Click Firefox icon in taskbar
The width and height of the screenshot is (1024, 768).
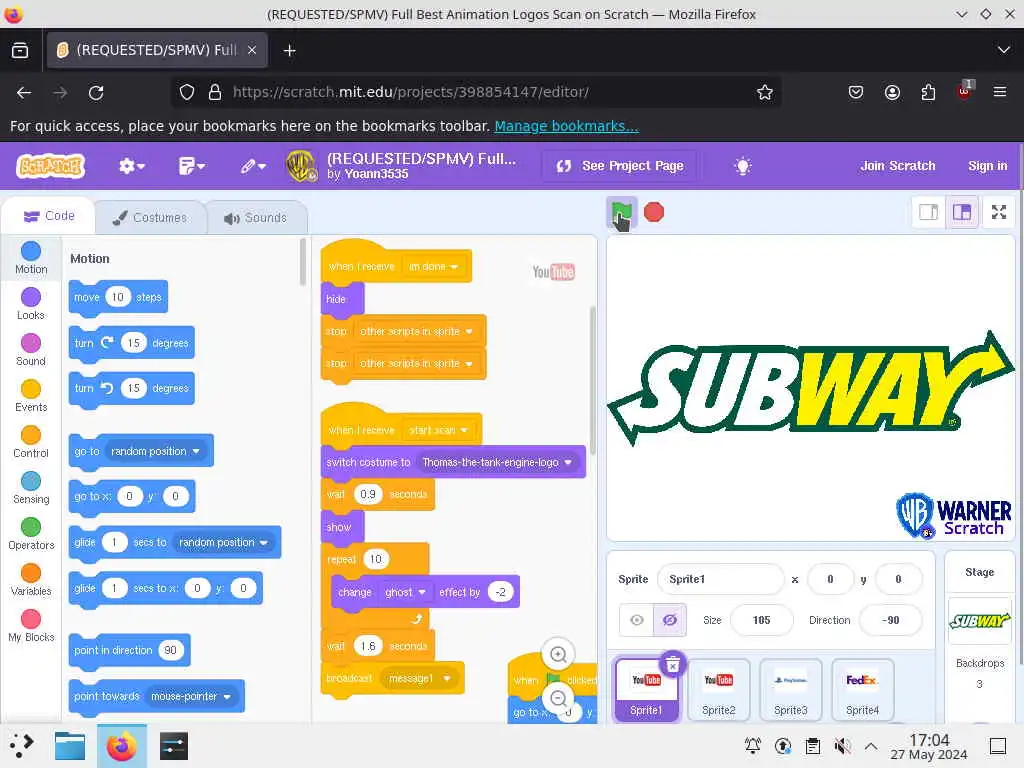point(121,746)
